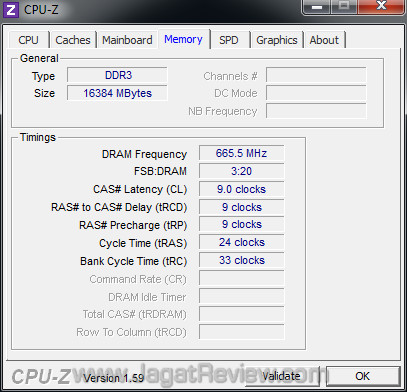407x392 pixels.
Task: Minimize the CPU-Z window
Action: pos(316,6)
